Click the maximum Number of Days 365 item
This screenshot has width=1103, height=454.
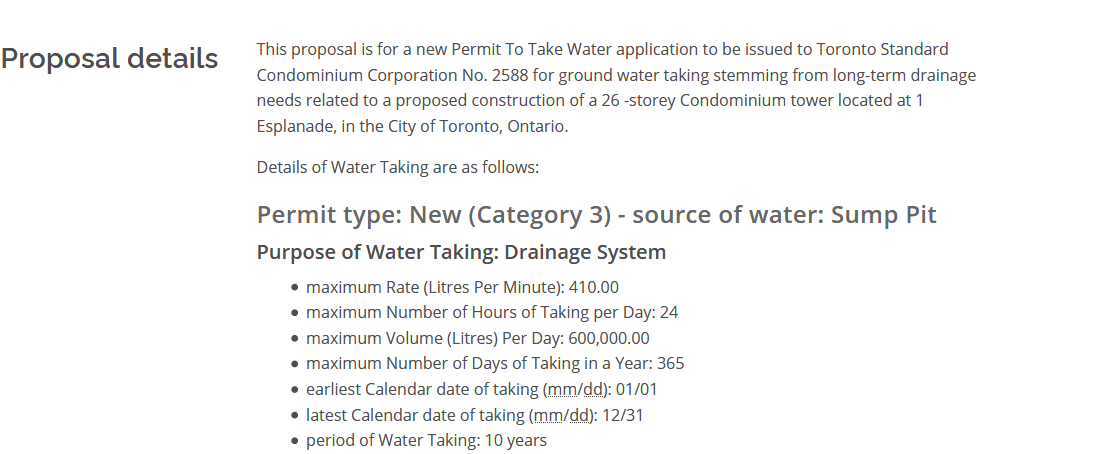point(495,364)
